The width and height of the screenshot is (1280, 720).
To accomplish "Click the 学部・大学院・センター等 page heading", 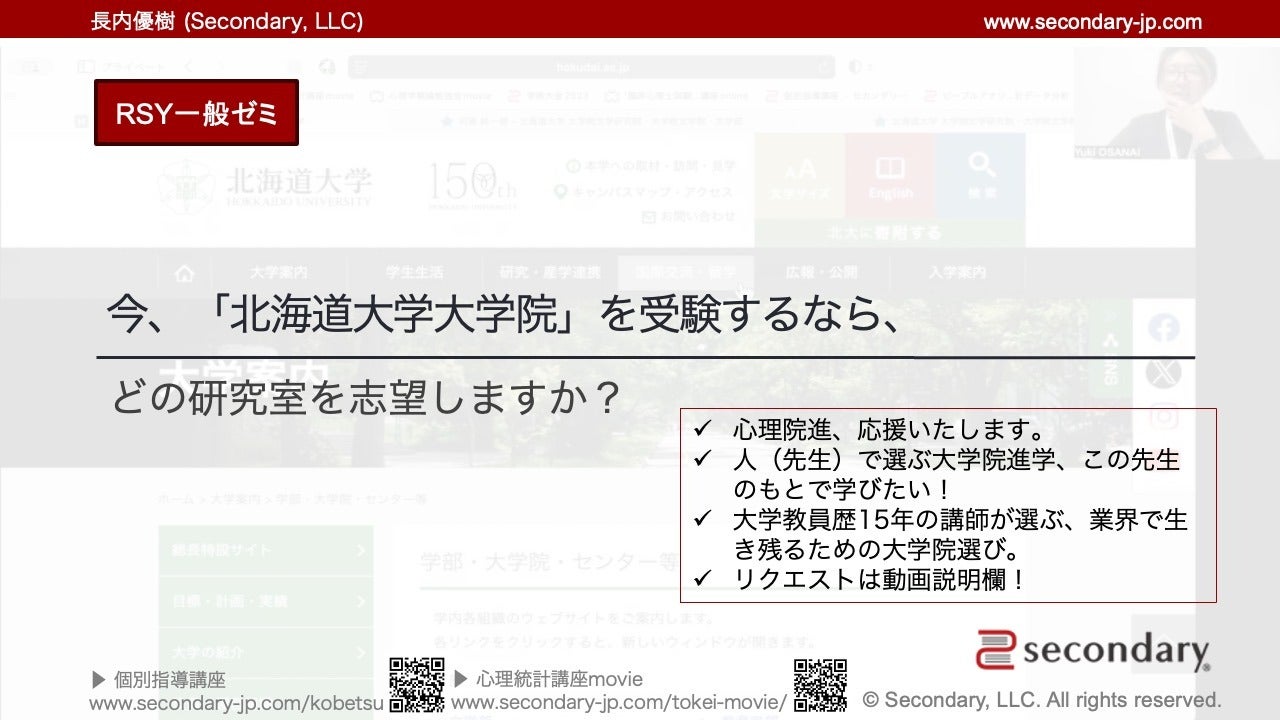I will coord(549,561).
